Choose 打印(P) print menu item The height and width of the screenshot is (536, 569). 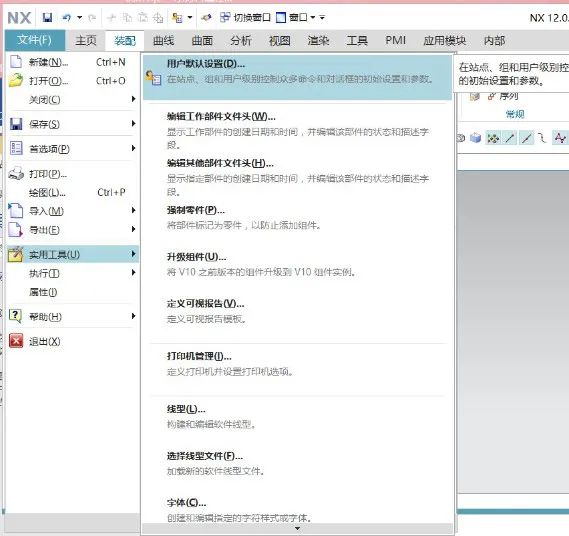pyautogui.click(x=72, y=174)
